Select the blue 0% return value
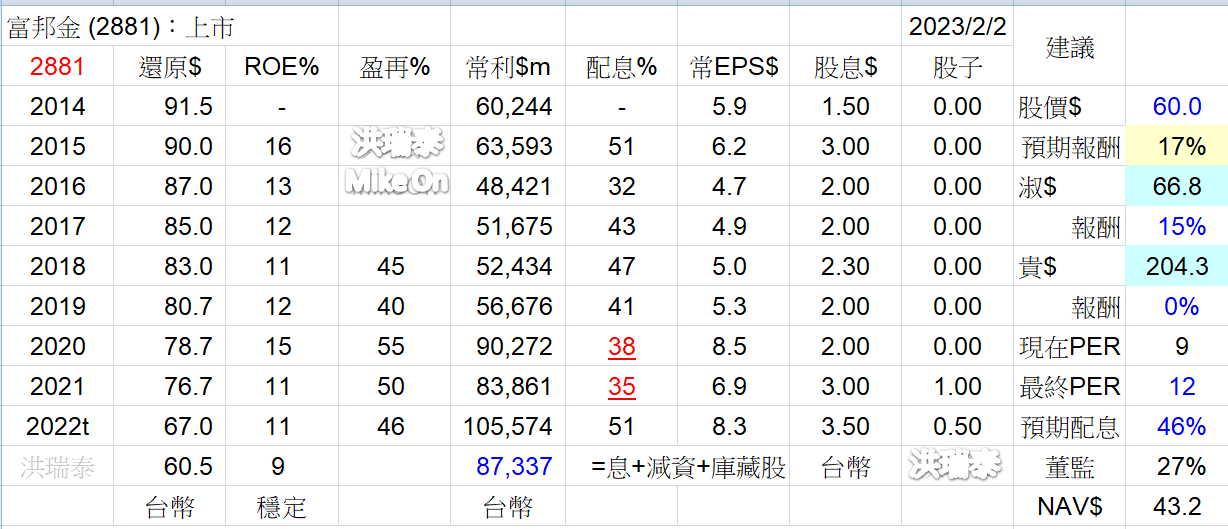The height and width of the screenshot is (529, 1228). click(x=1182, y=307)
